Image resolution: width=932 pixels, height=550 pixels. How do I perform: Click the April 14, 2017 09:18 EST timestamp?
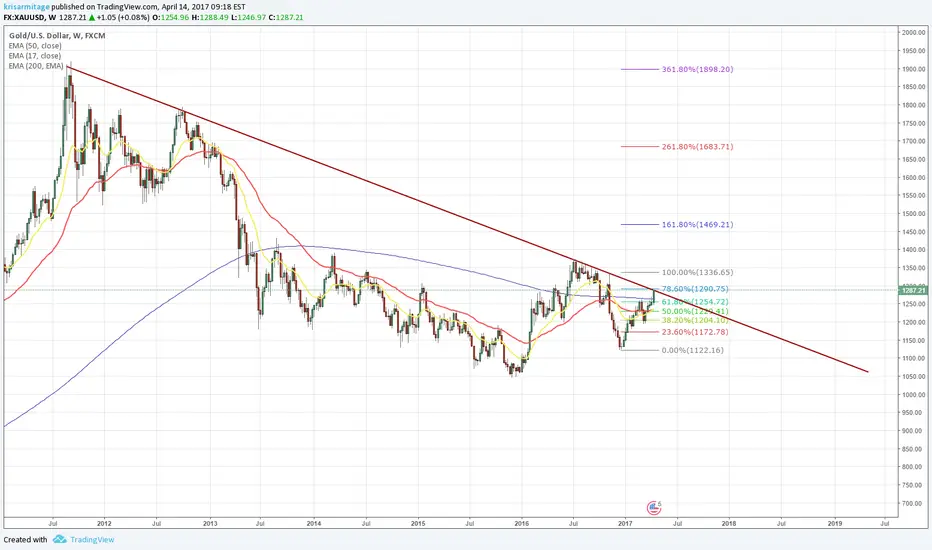pyautogui.click(x=203, y=7)
